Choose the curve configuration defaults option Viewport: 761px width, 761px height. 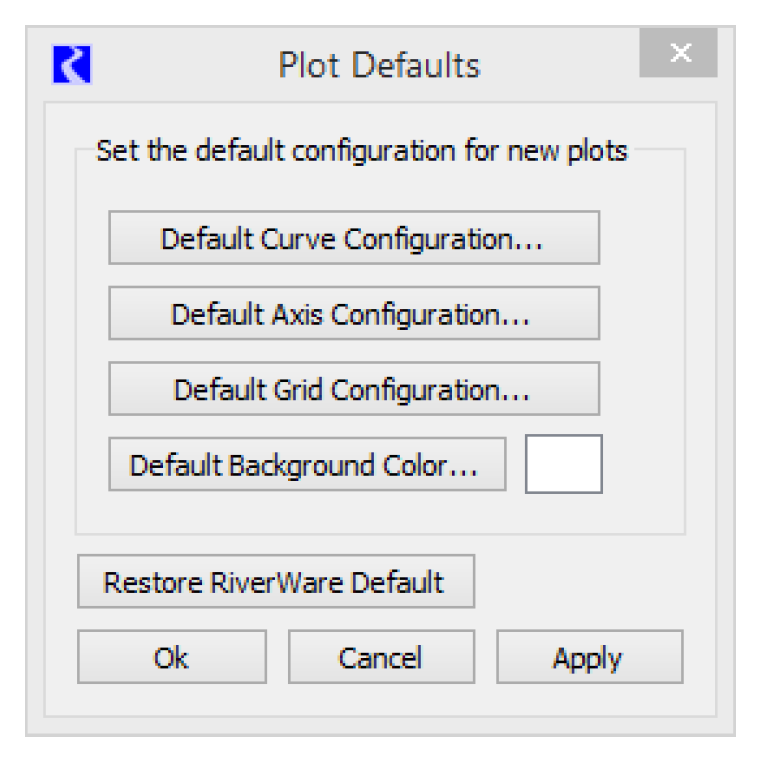[354, 238]
